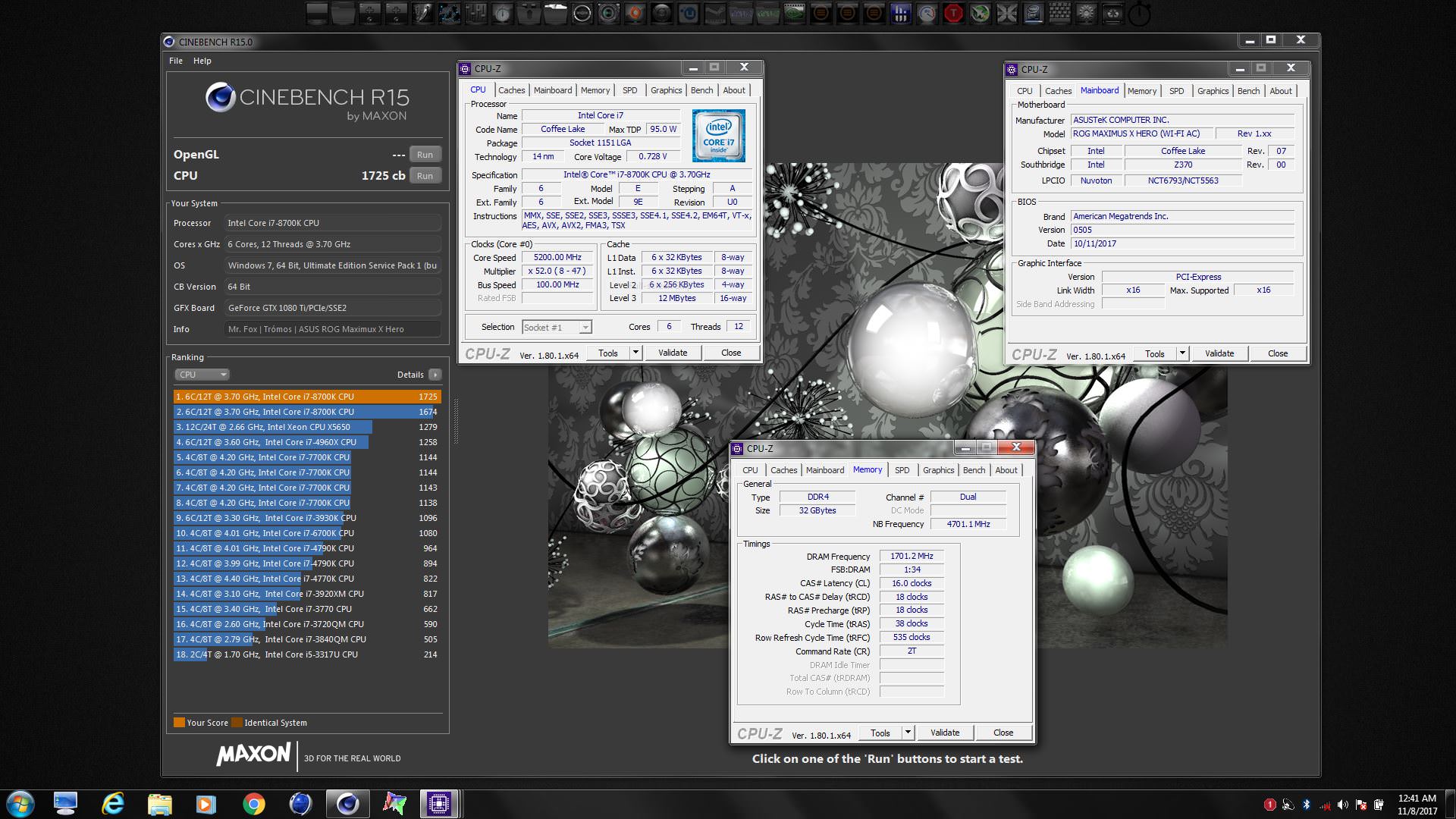Select ranking row 4 Core i7-4960X
This screenshot has width=1456, height=819.
click(307, 442)
